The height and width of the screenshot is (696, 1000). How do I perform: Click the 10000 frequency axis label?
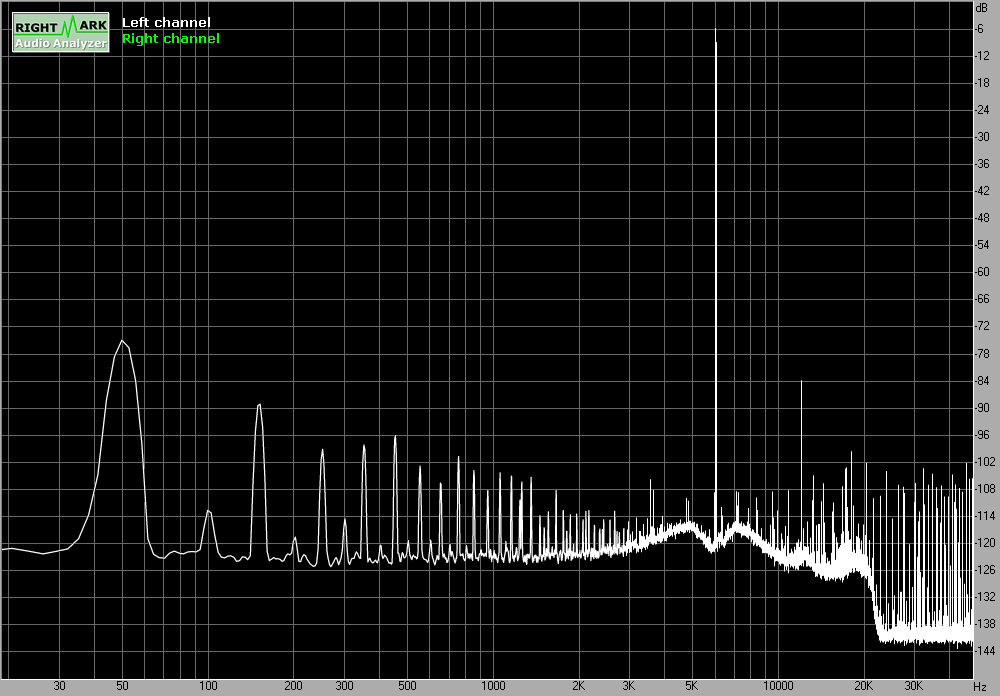point(778,686)
